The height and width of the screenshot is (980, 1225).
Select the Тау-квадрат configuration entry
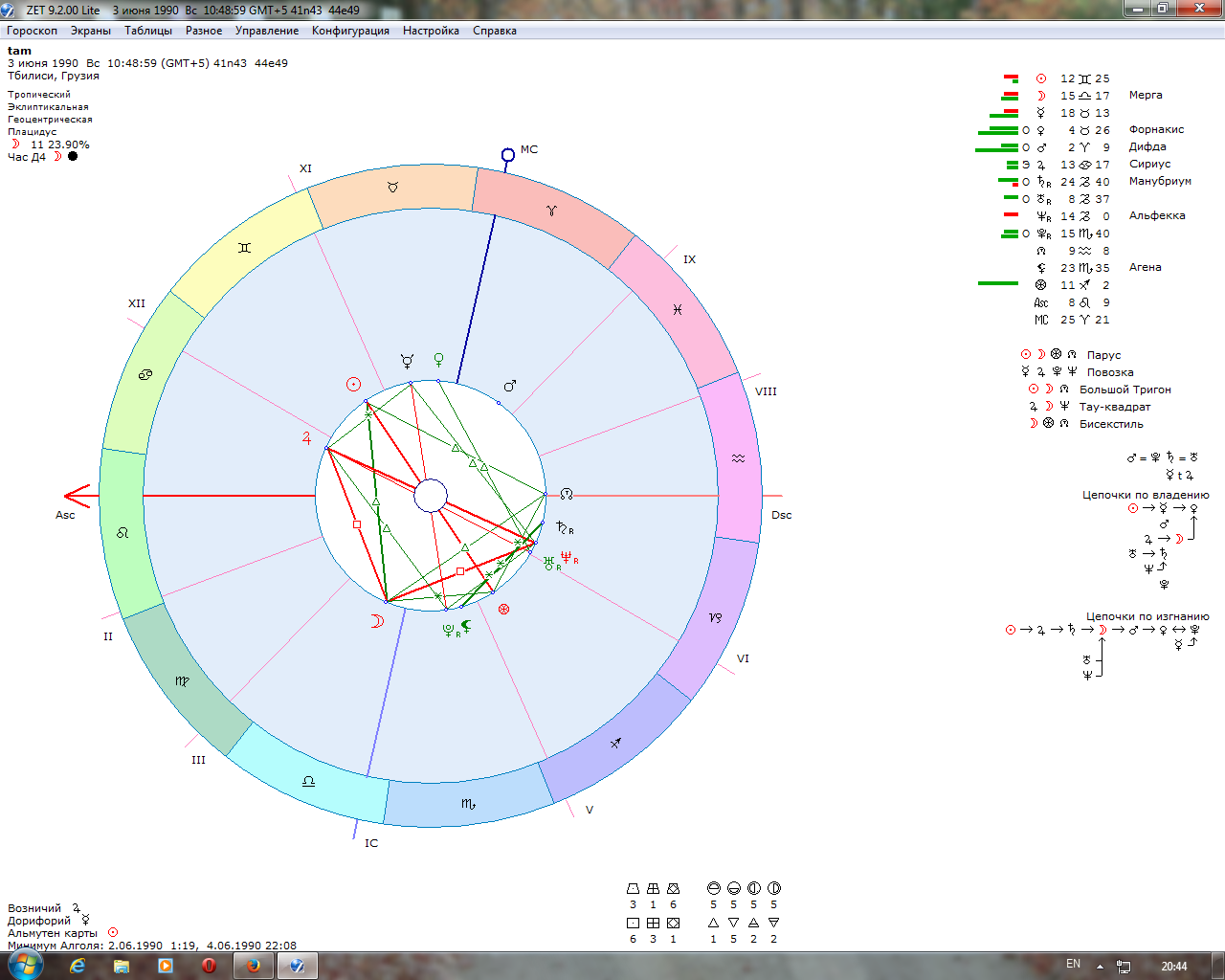click(1115, 407)
